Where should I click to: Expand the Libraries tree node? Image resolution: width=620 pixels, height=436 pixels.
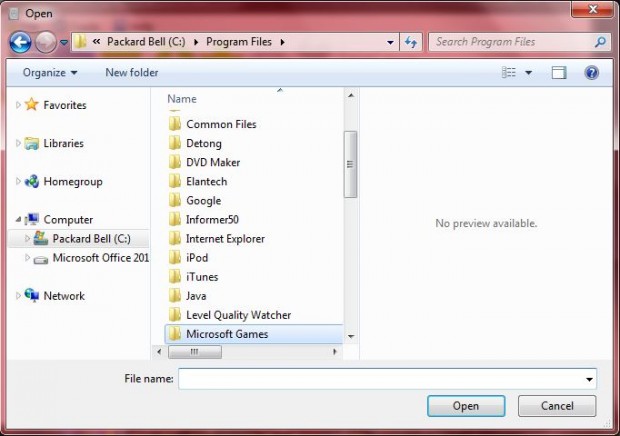(x=18, y=143)
